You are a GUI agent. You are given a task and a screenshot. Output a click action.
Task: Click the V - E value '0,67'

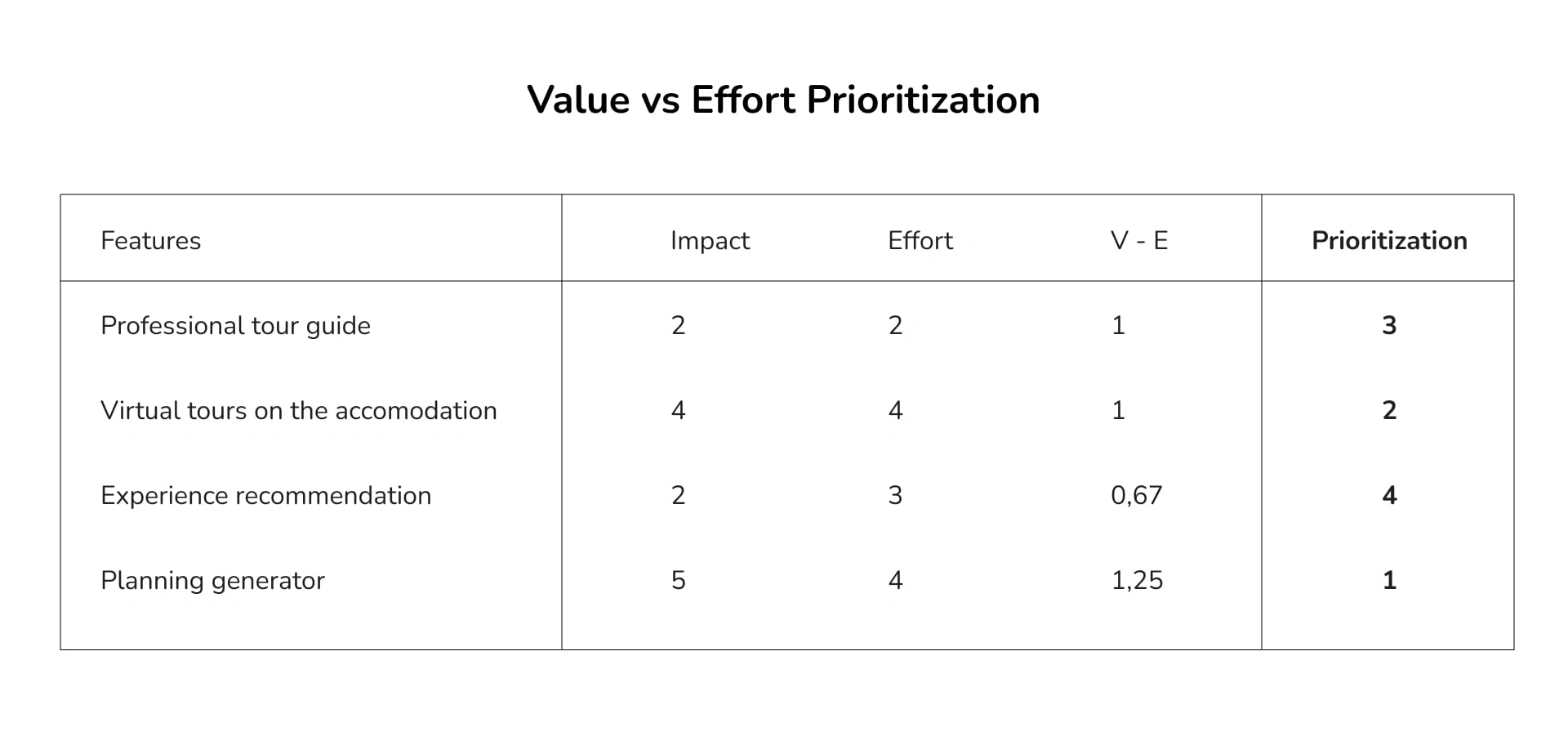[1136, 496]
